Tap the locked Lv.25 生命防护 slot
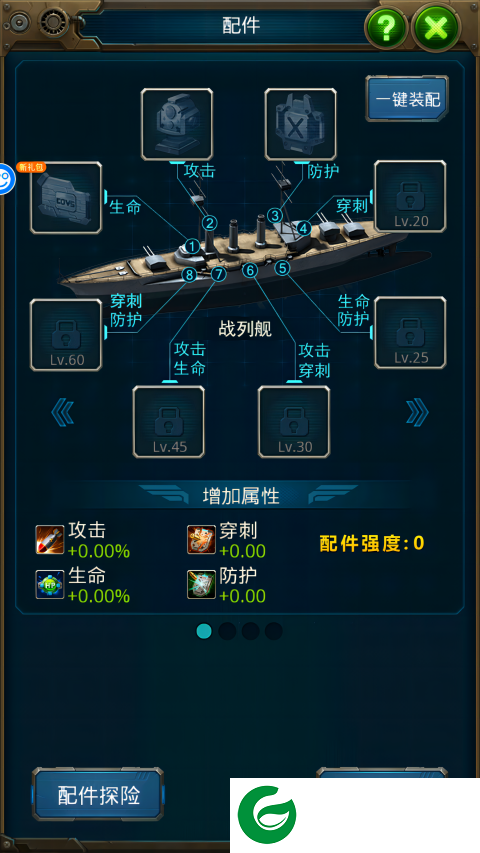 click(410, 333)
